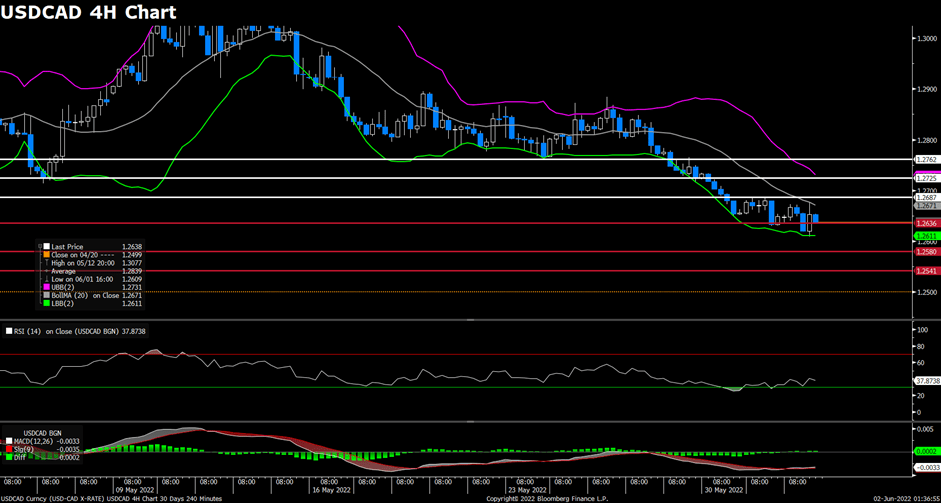
Task: Click the High on 05/12 marker icon
Action: coord(47,262)
